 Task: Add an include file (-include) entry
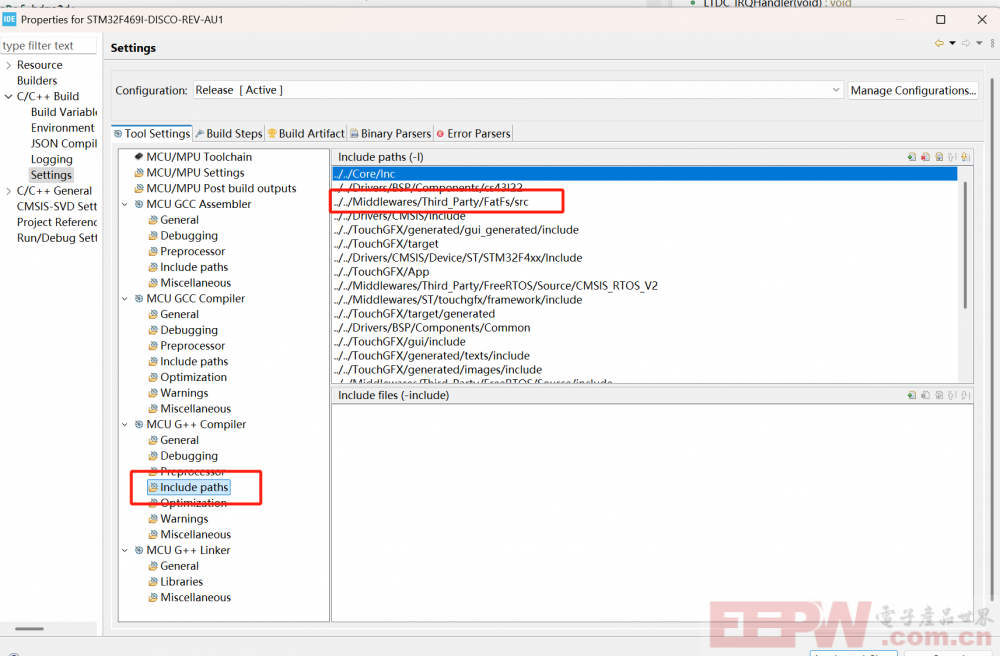pyautogui.click(x=912, y=395)
